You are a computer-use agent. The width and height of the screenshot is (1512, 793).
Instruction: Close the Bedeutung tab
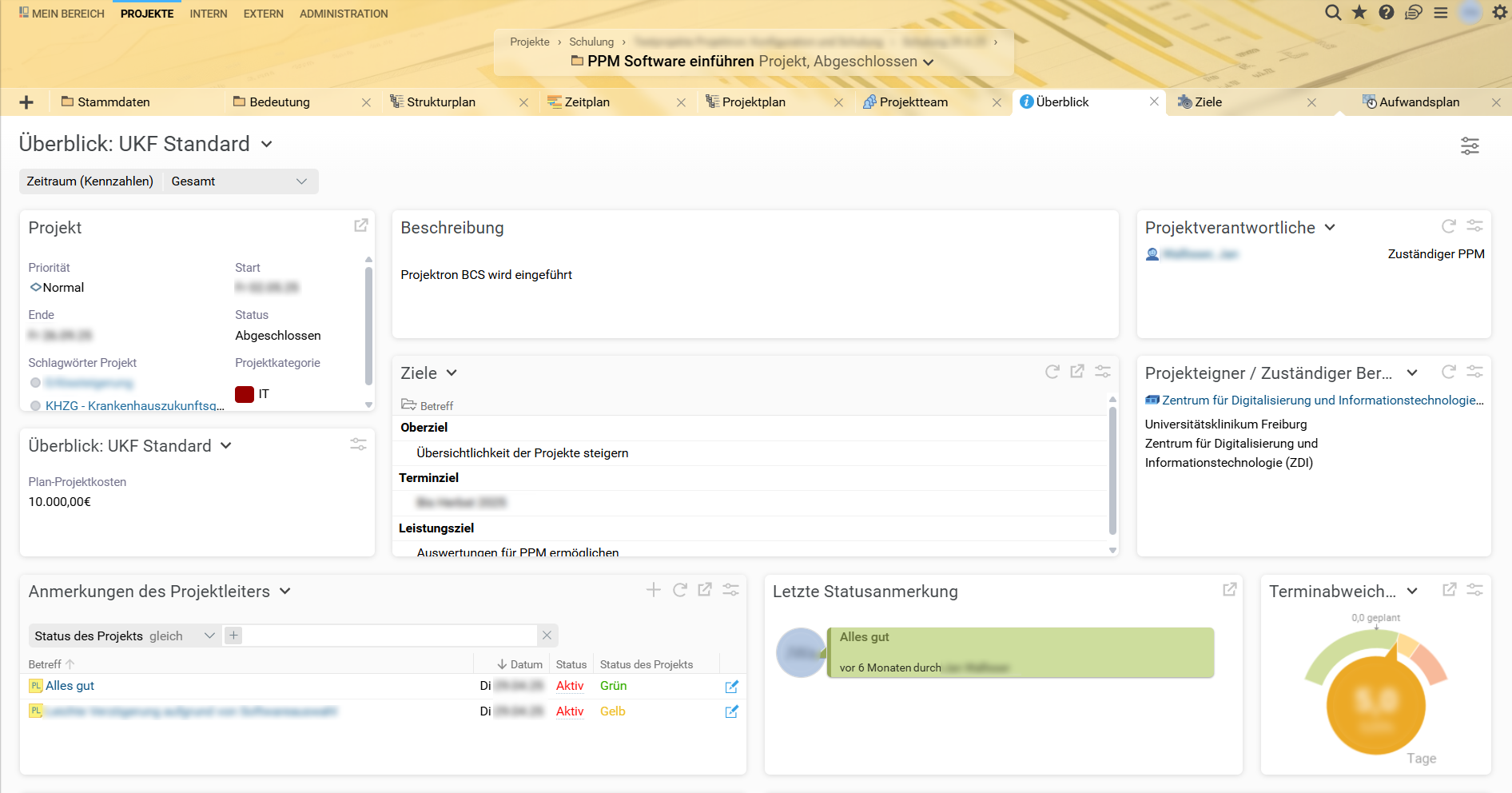point(367,102)
